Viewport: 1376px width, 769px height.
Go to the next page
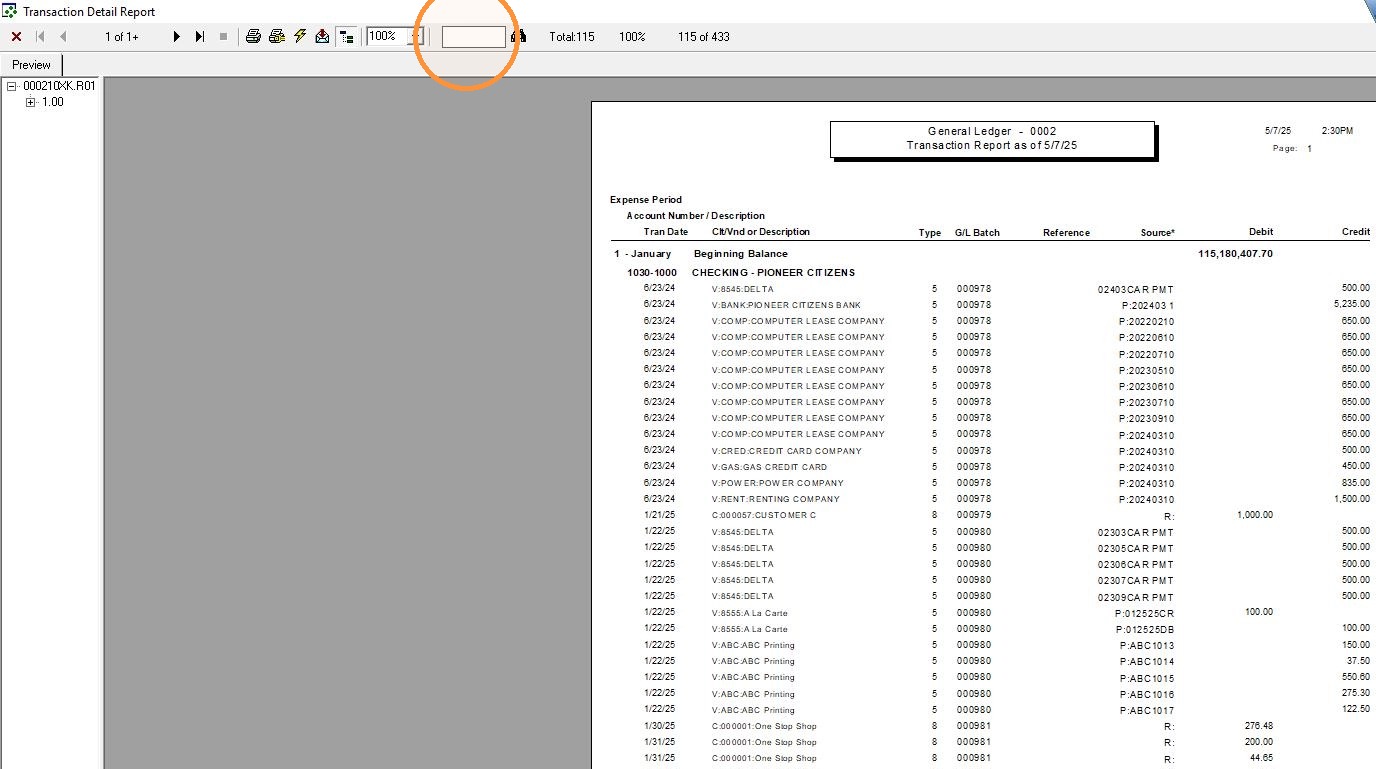point(177,37)
